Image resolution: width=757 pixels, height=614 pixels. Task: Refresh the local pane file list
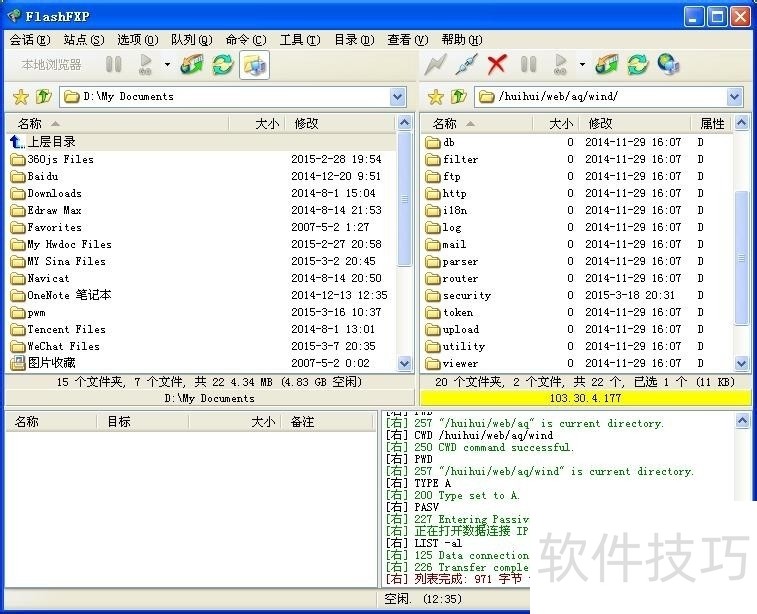click(x=223, y=64)
